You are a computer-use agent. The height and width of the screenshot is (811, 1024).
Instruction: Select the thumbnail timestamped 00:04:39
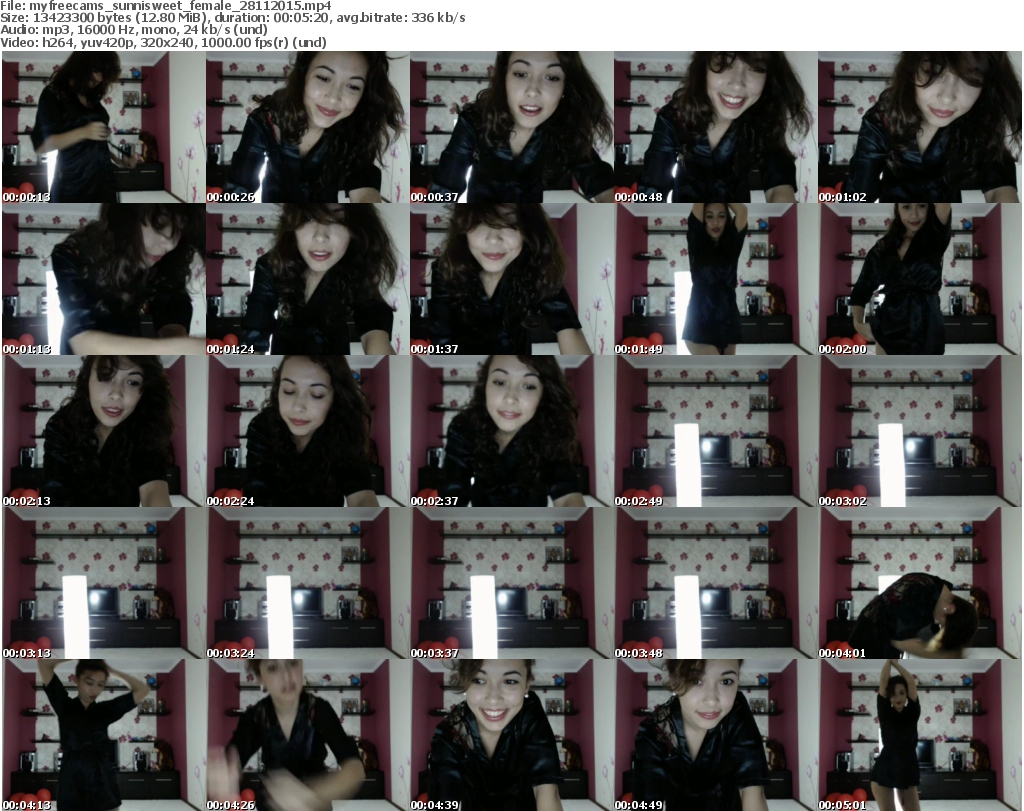tap(512, 735)
